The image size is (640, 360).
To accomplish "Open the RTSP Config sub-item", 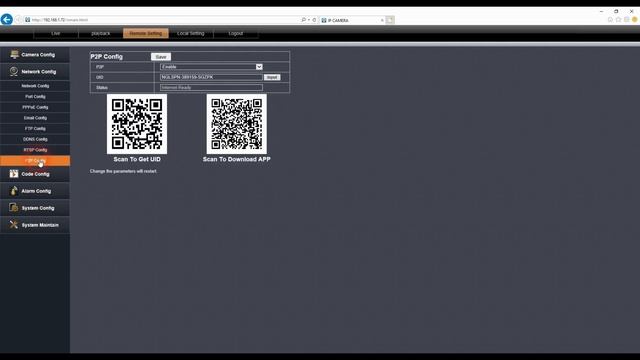I will (x=35, y=150).
